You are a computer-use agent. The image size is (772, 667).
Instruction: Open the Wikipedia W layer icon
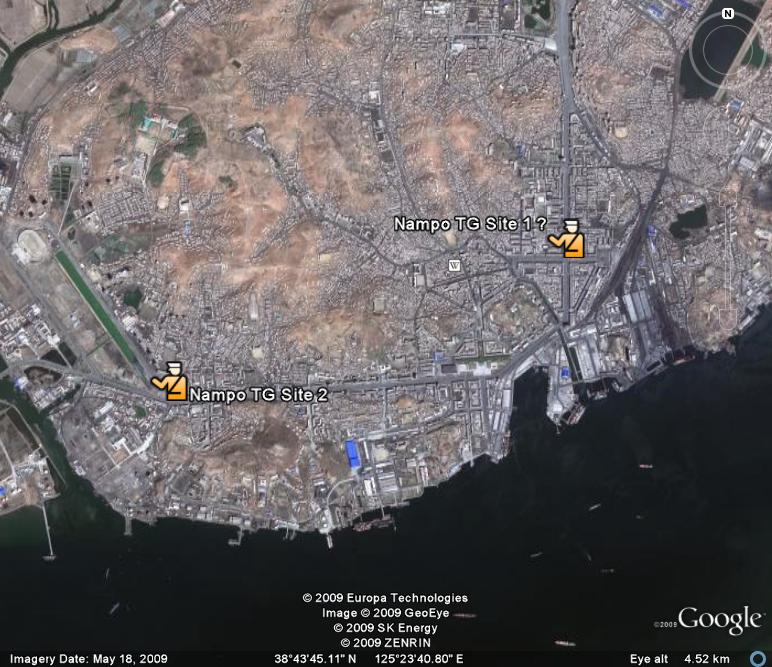pos(454,266)
